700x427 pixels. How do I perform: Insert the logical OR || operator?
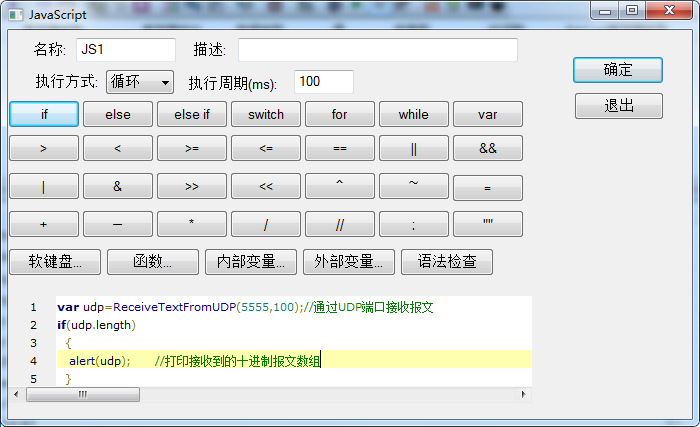pos(414,148)
